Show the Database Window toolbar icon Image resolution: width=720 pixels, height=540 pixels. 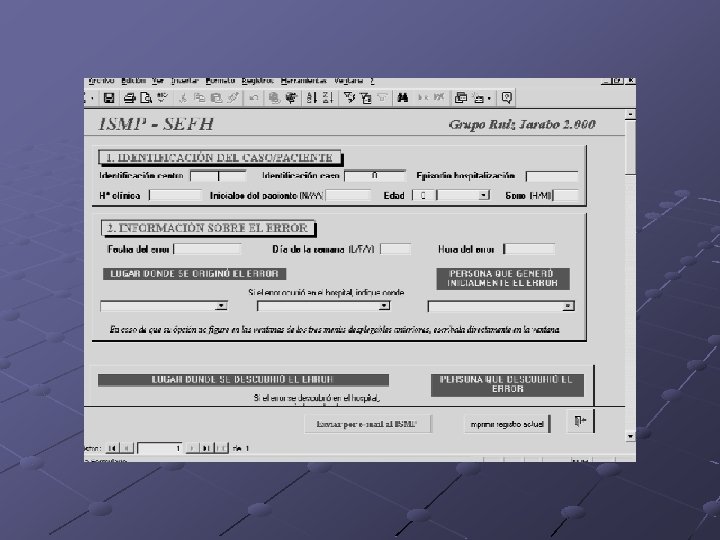point(461,98)
